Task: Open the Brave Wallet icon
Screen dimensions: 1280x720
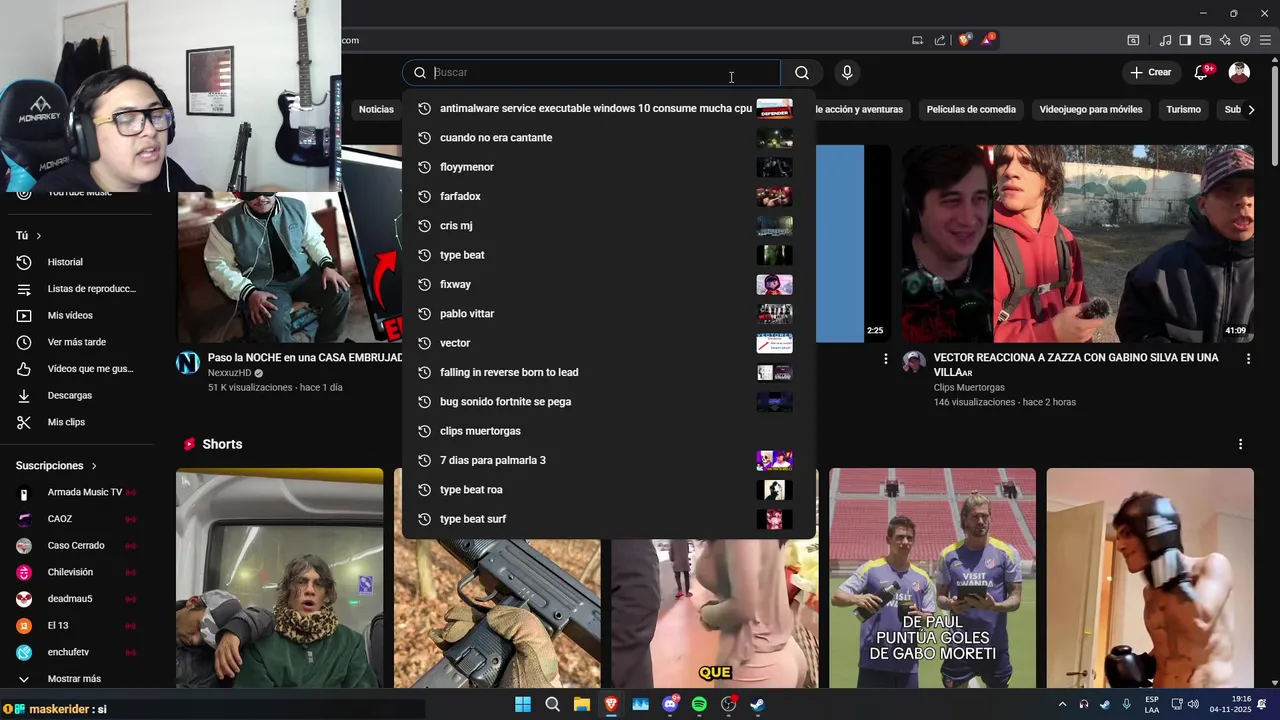Action: [1205, 40]
